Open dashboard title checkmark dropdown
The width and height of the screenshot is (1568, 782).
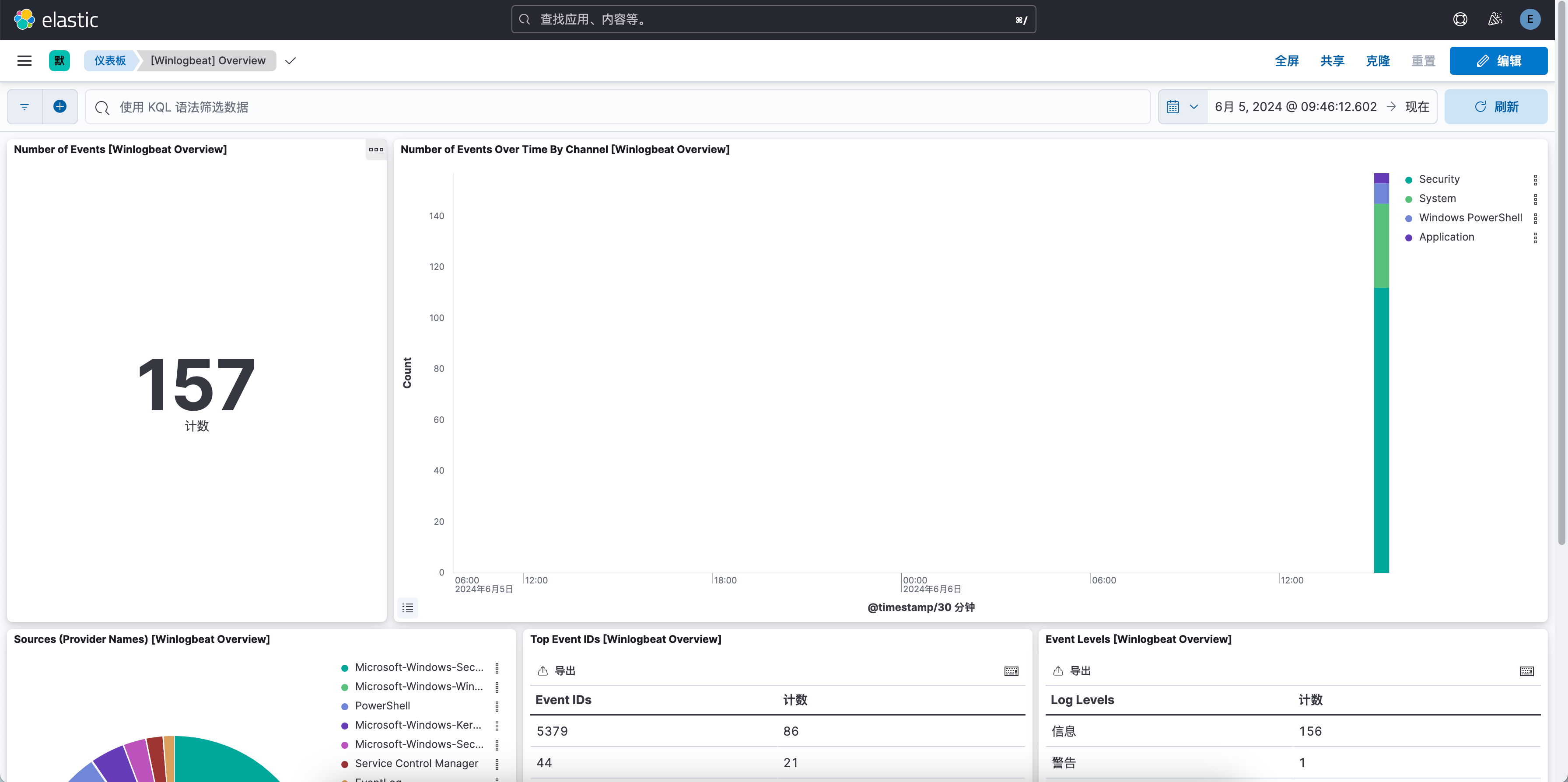[290, 61]
